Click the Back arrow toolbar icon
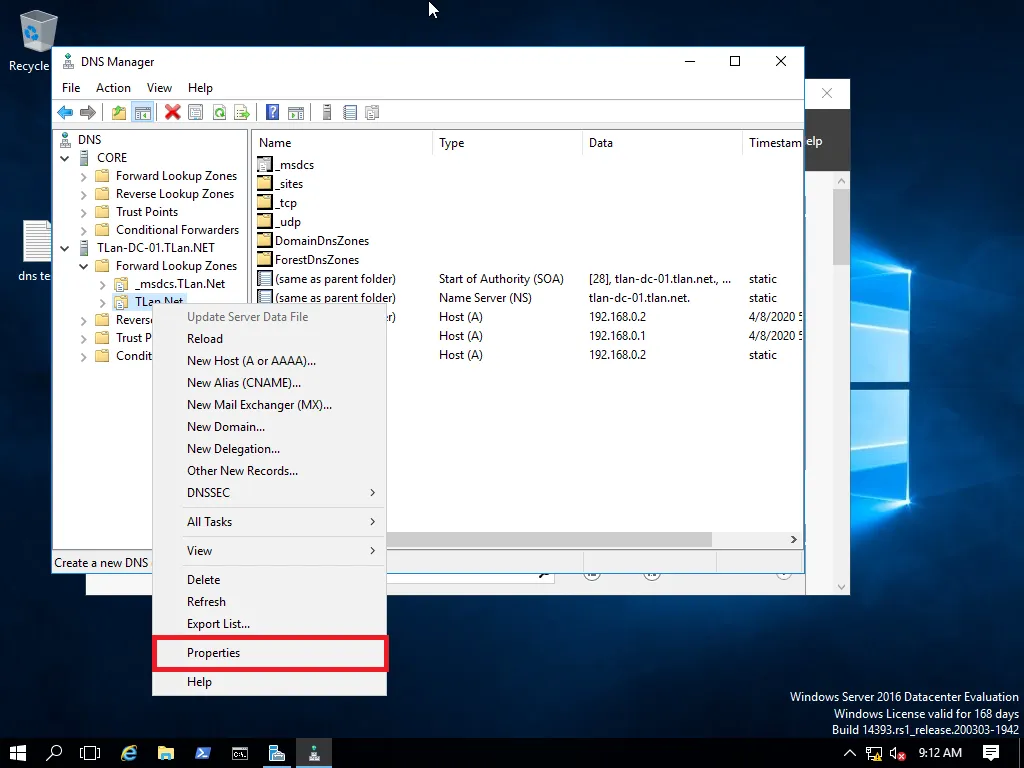Viewport: 1024px width, 768px height. (65, 112)
